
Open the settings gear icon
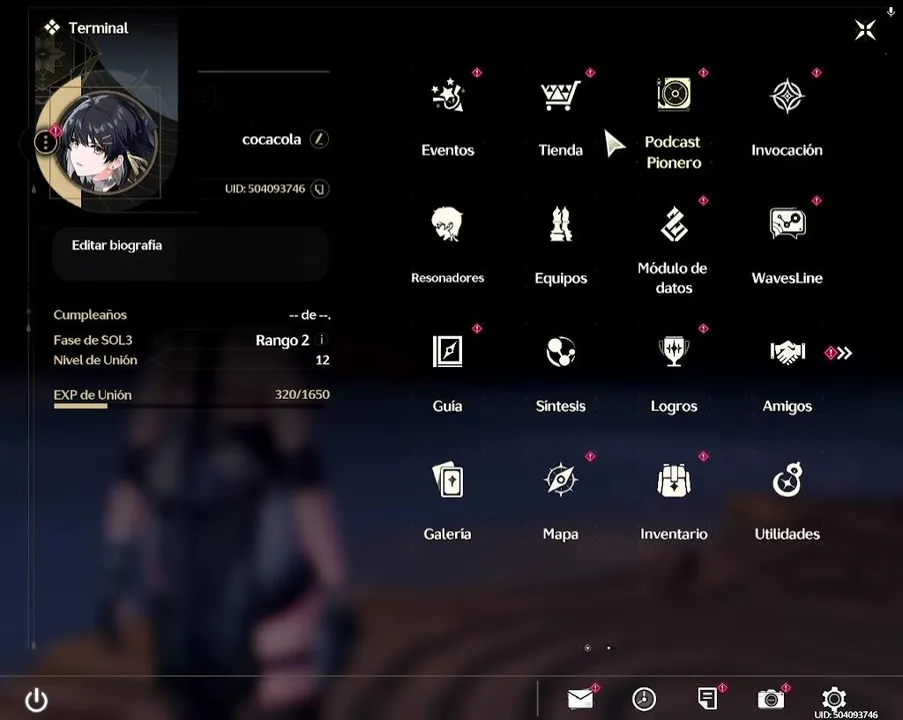point(834,698)
